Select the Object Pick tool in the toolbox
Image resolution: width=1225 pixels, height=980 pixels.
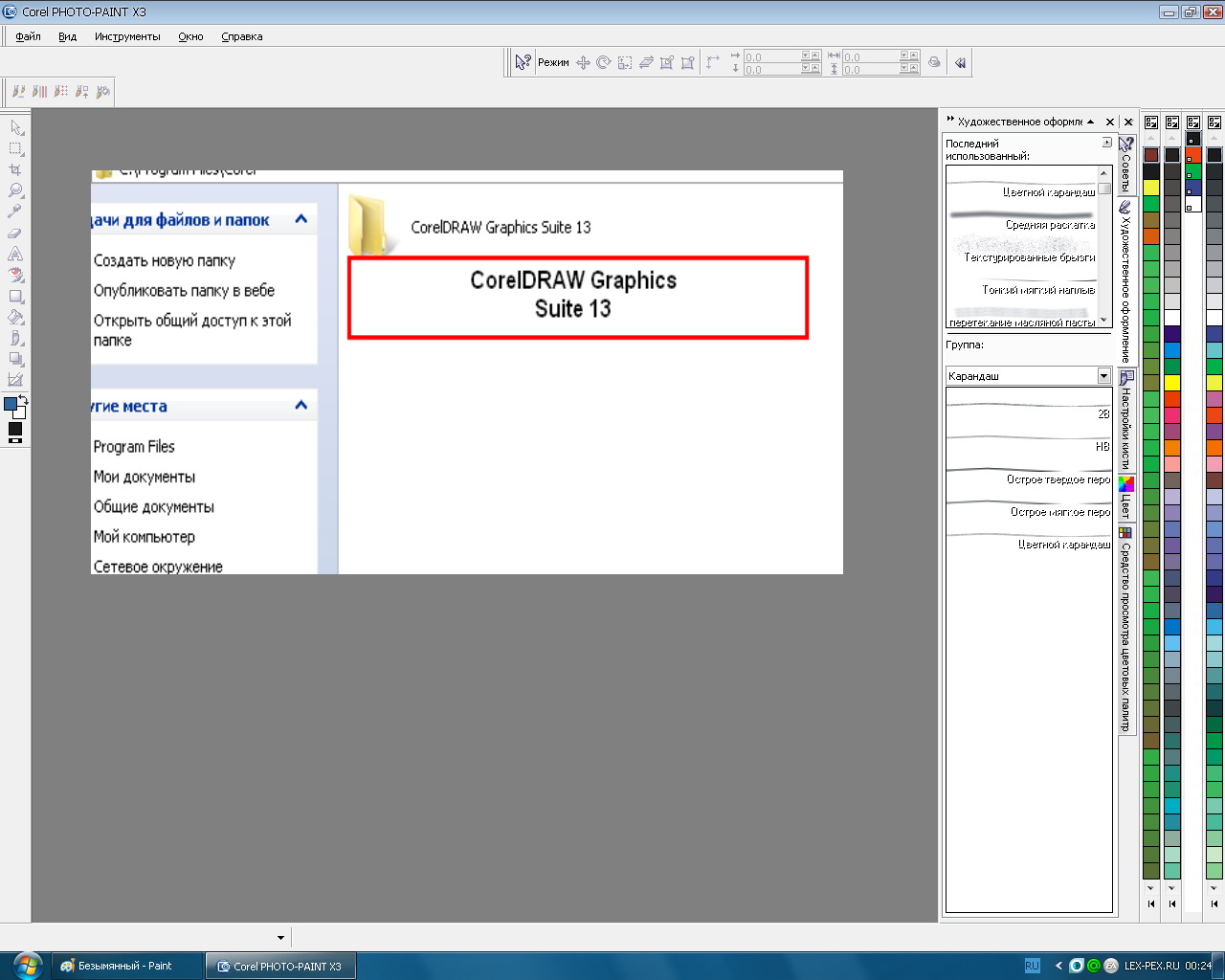click(x=16, y=128)
